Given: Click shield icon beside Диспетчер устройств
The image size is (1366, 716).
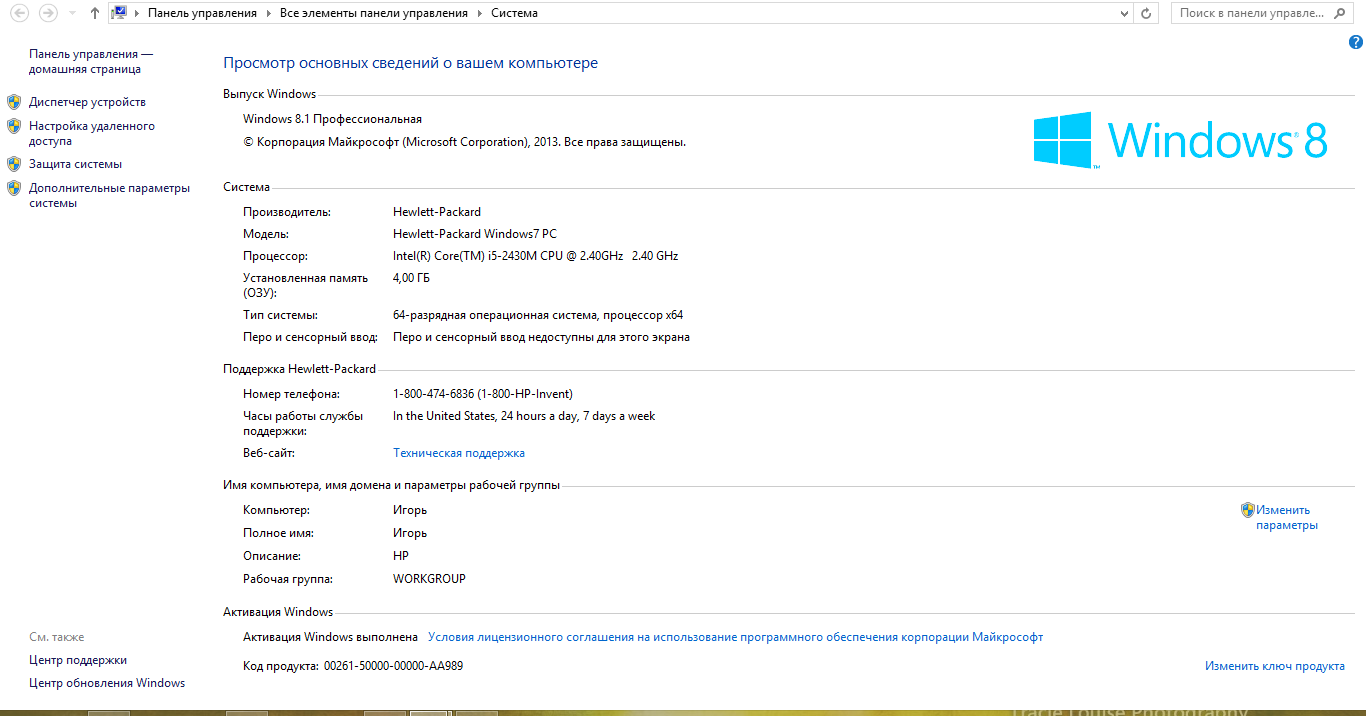Looking at the screenshot, I should tap(14, 102).
